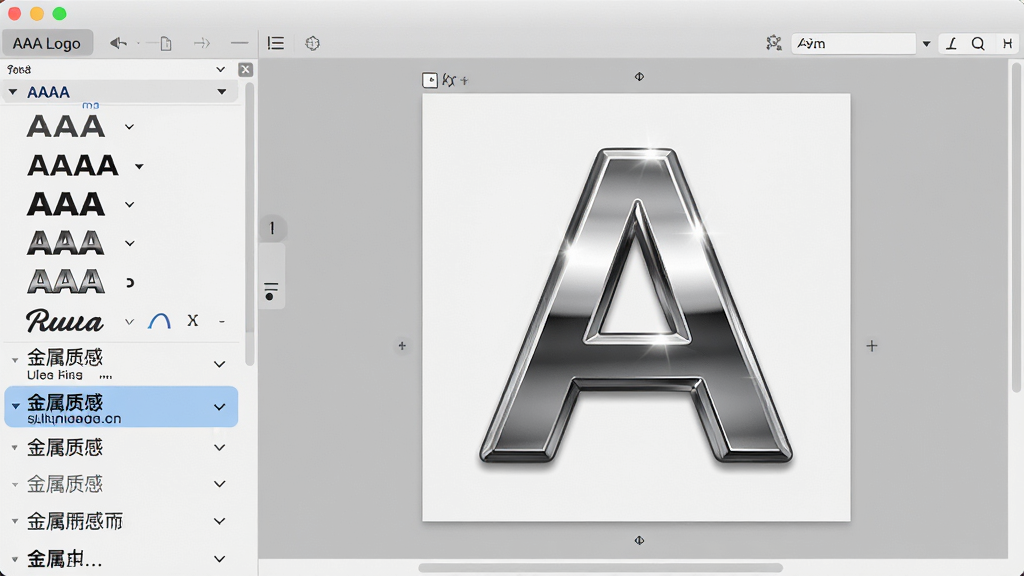This screenshot has width=1024, height=576.
Task: Close the font panel with the X button
Action: (x=246, y=69)
